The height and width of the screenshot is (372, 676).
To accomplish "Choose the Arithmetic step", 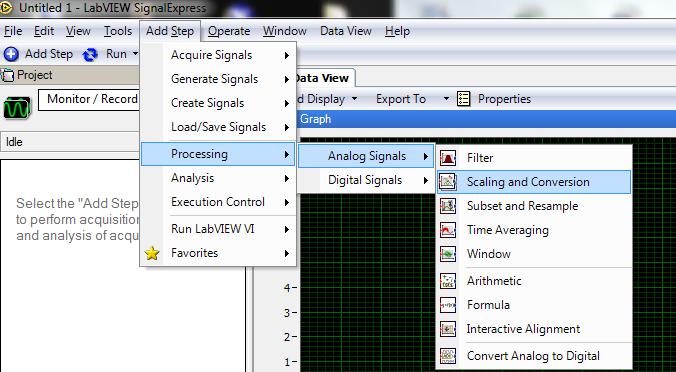I will pos(534,281).
